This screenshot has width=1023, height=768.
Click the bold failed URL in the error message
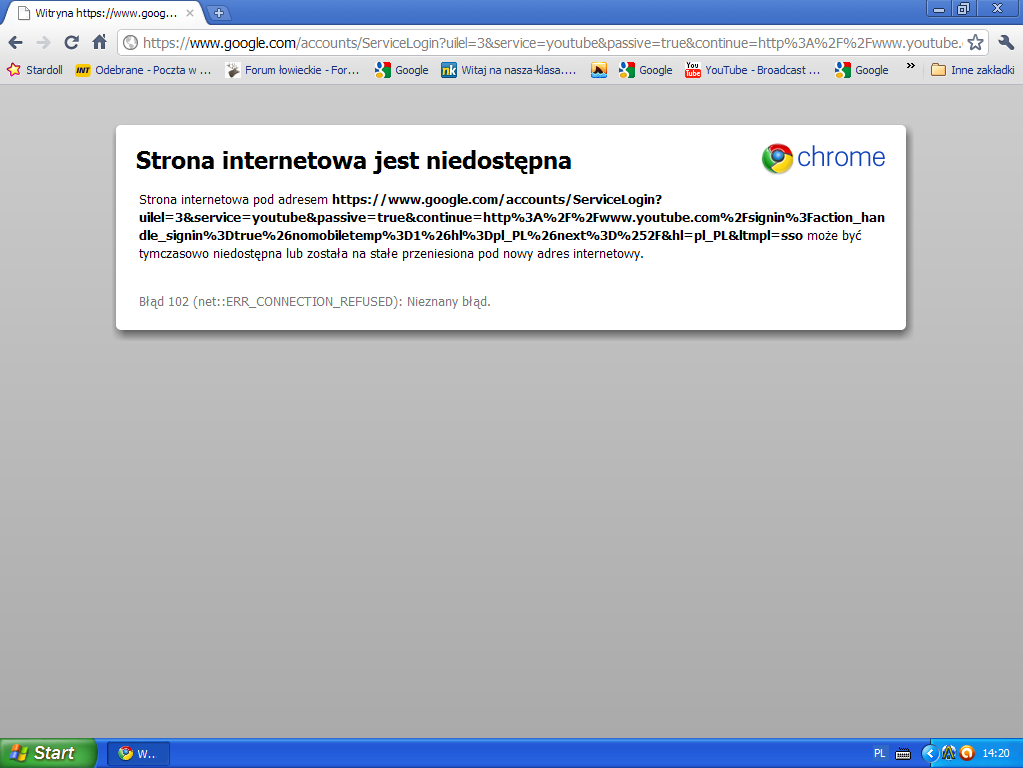(x=512, y=217)
